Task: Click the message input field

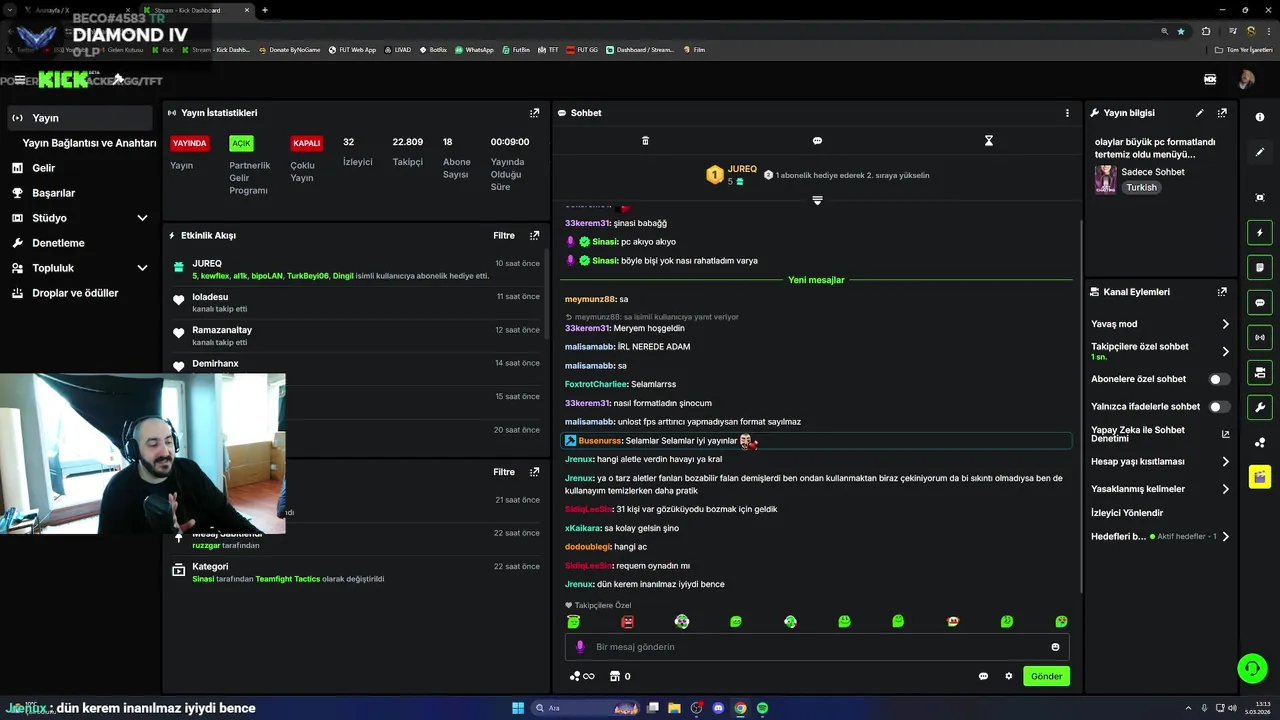Action: click(x=816, y=647)
